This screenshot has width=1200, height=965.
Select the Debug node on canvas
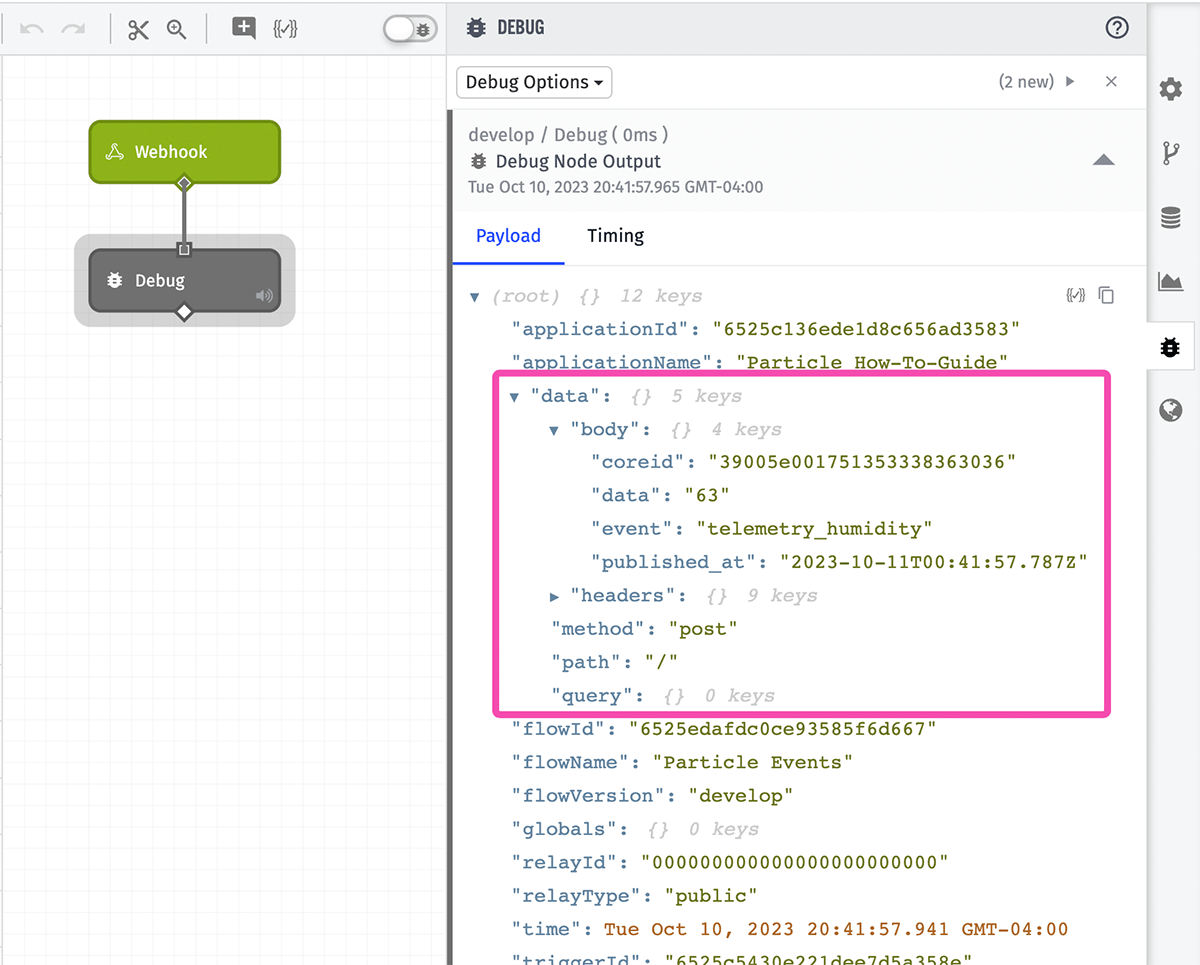coord(185,280)
